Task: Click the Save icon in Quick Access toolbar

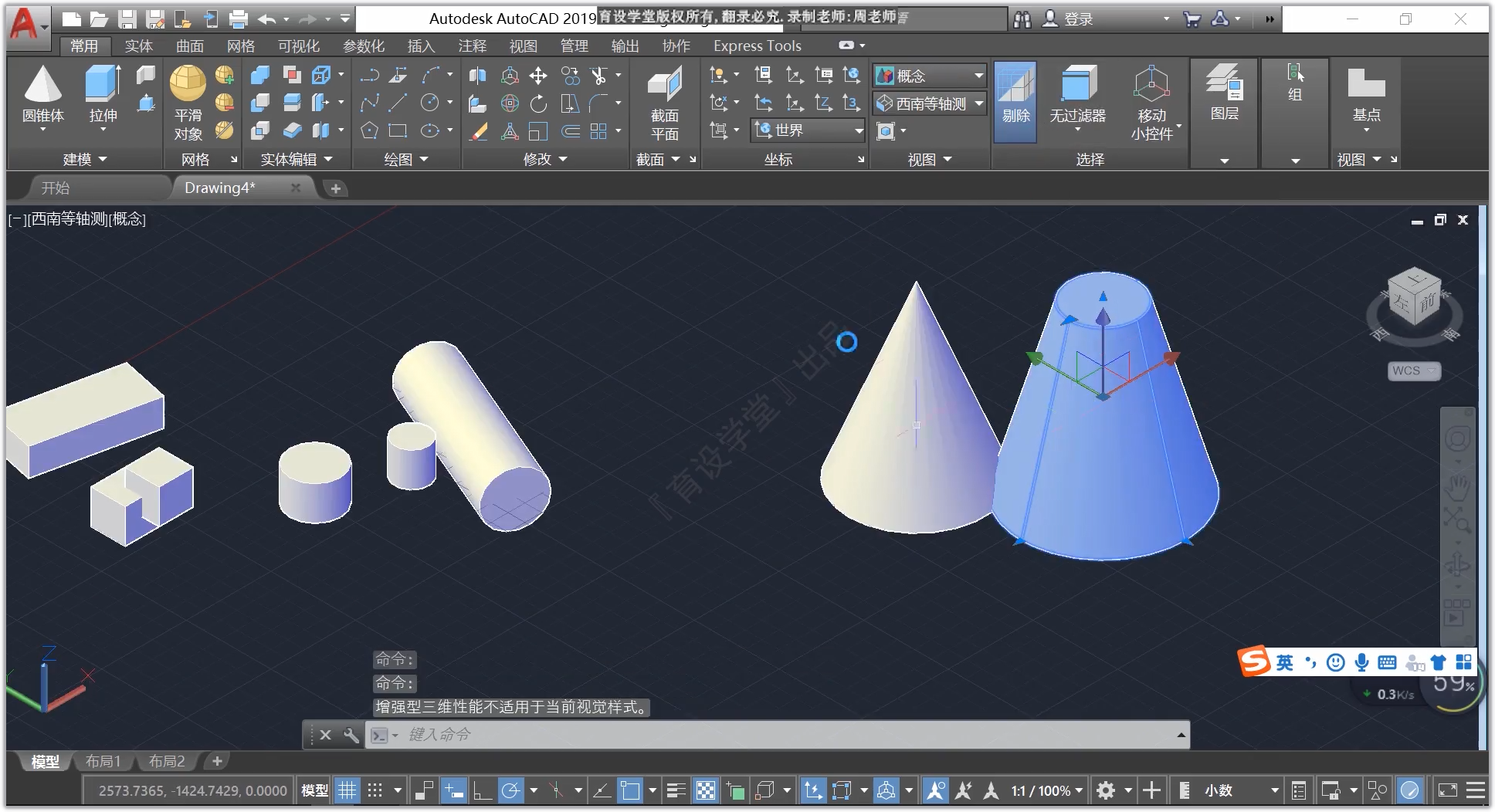Action: [127, 19]
